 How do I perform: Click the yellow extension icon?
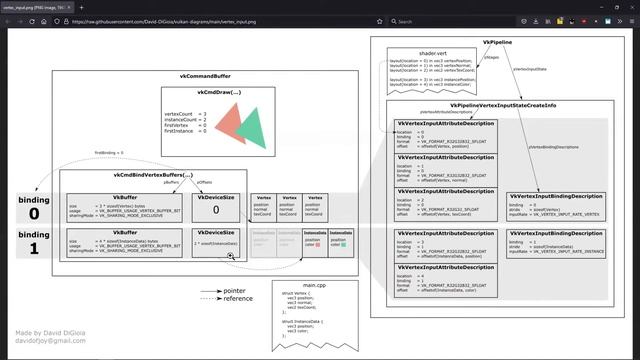tap(560, 21)
